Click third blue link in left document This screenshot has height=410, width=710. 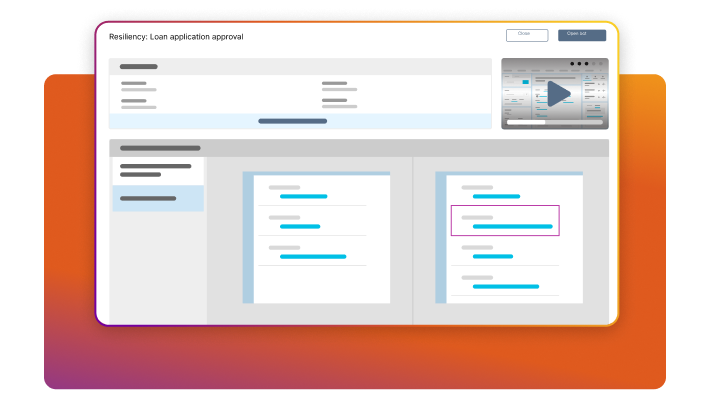[x=312, y=257]
